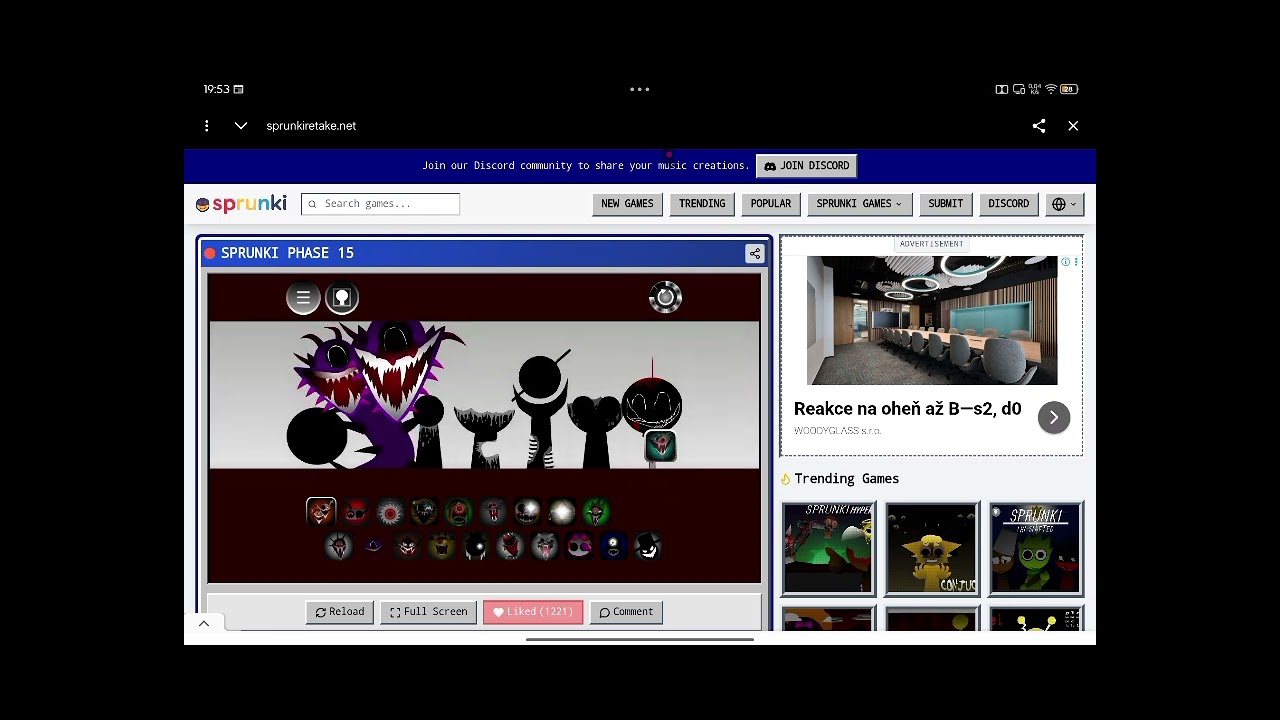Select the top hat grinning character icon
The height and width of the screenshot is (720, 1280).
pos(648,546)
